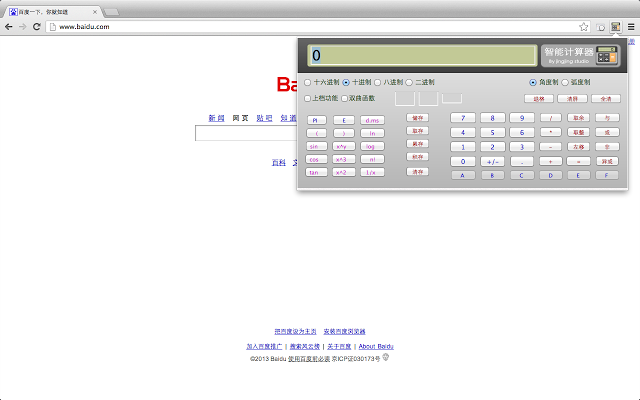The width and height of the screenshot is (640, 400).
Task: Click the browser forward arrow
Action: [22, 27]
